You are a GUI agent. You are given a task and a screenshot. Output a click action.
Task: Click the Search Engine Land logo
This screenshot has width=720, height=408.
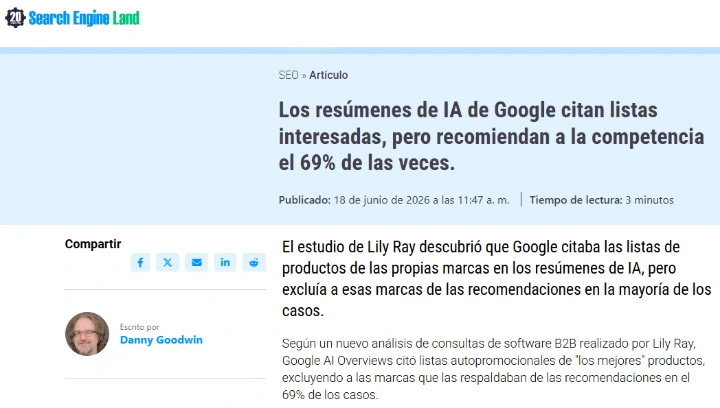(x=73, y=18)
